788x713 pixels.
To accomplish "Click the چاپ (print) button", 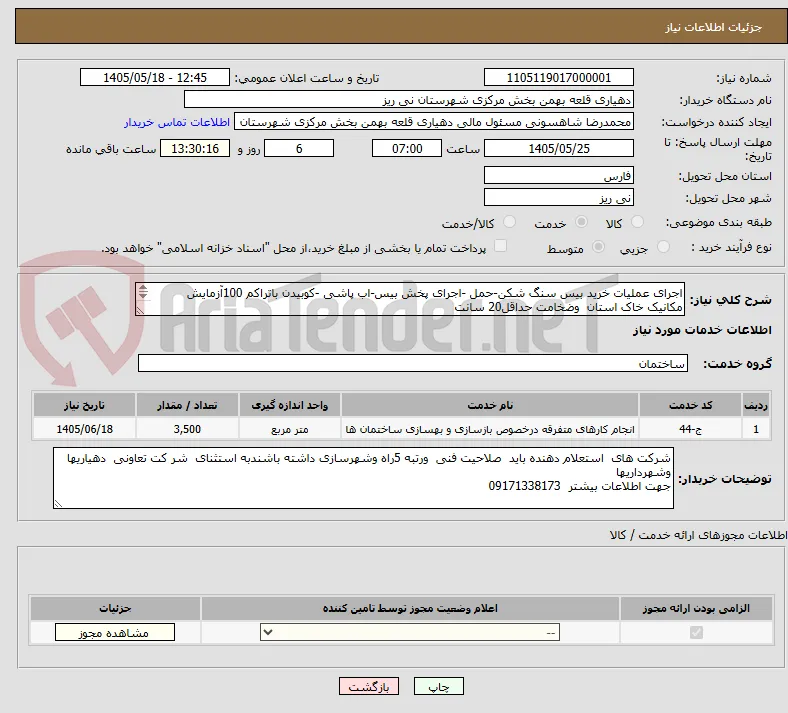I will tap(438, 686).
